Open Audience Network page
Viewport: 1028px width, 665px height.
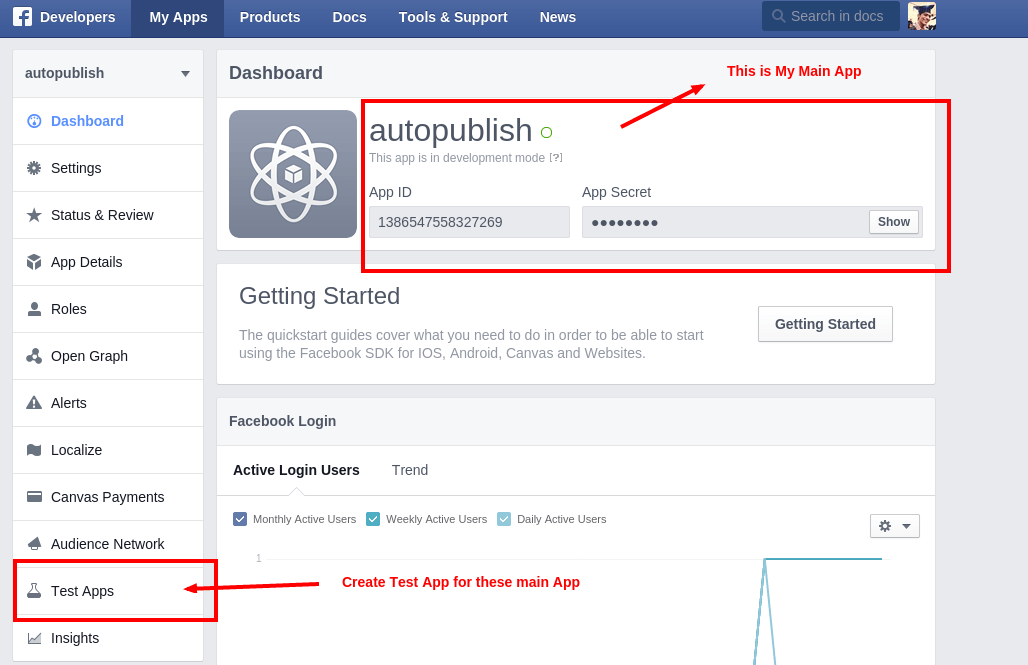point(108,544)
